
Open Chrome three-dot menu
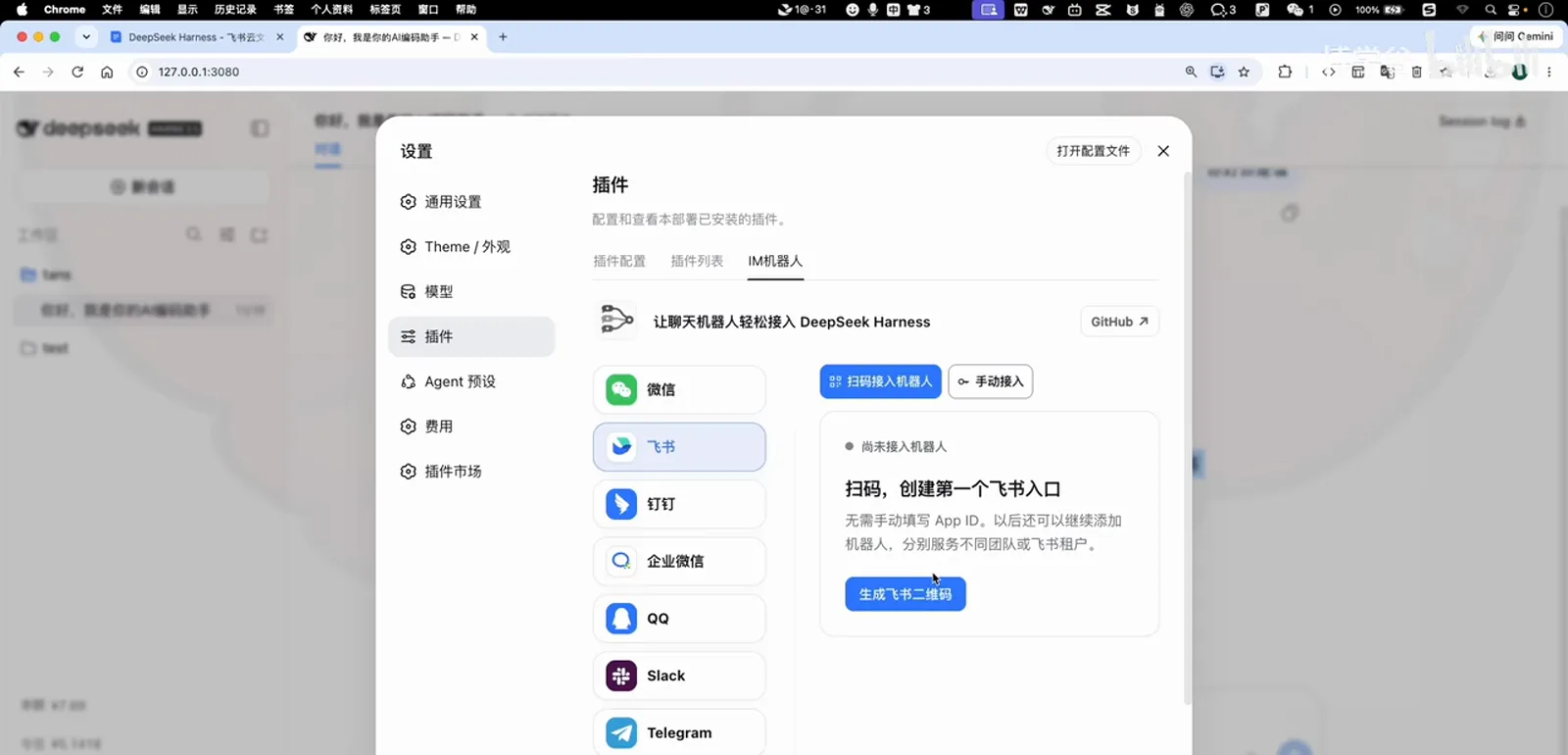click(x=1549, y=72)
